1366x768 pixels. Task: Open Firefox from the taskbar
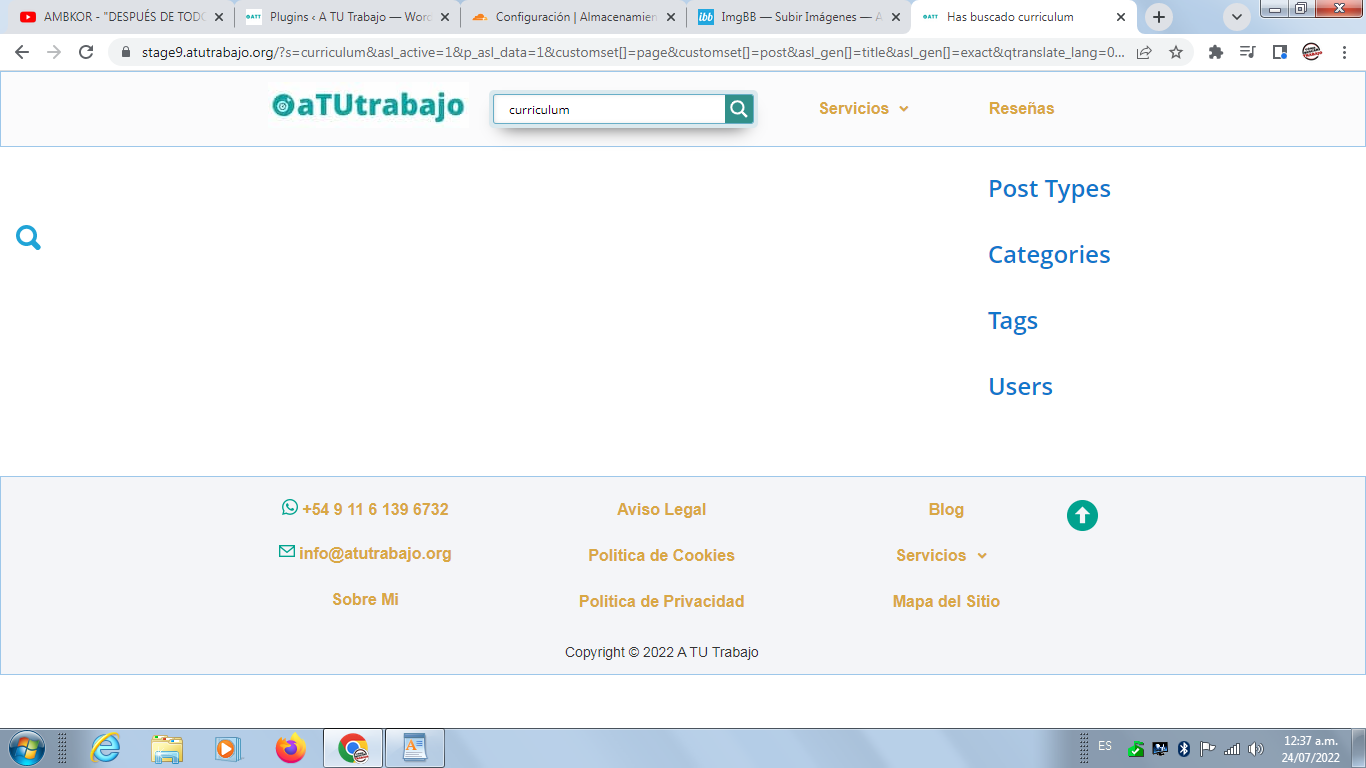(291, 748)
